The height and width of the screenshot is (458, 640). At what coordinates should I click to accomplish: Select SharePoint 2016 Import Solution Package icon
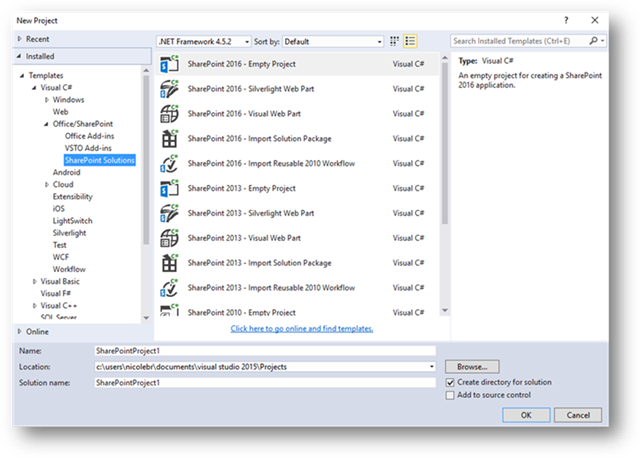169,139
